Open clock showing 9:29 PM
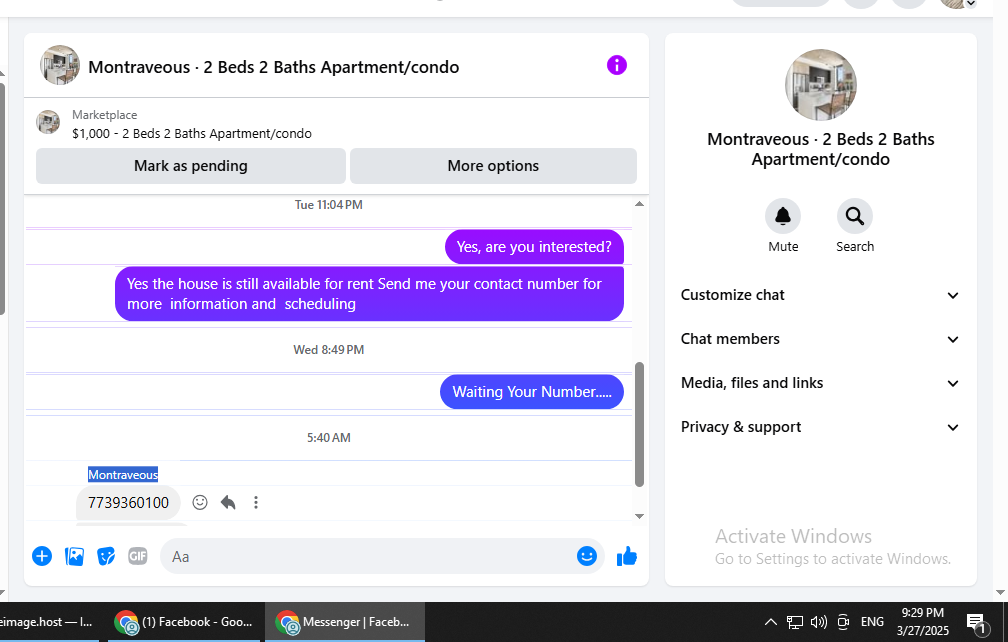1008x642 pixels. 922,621
